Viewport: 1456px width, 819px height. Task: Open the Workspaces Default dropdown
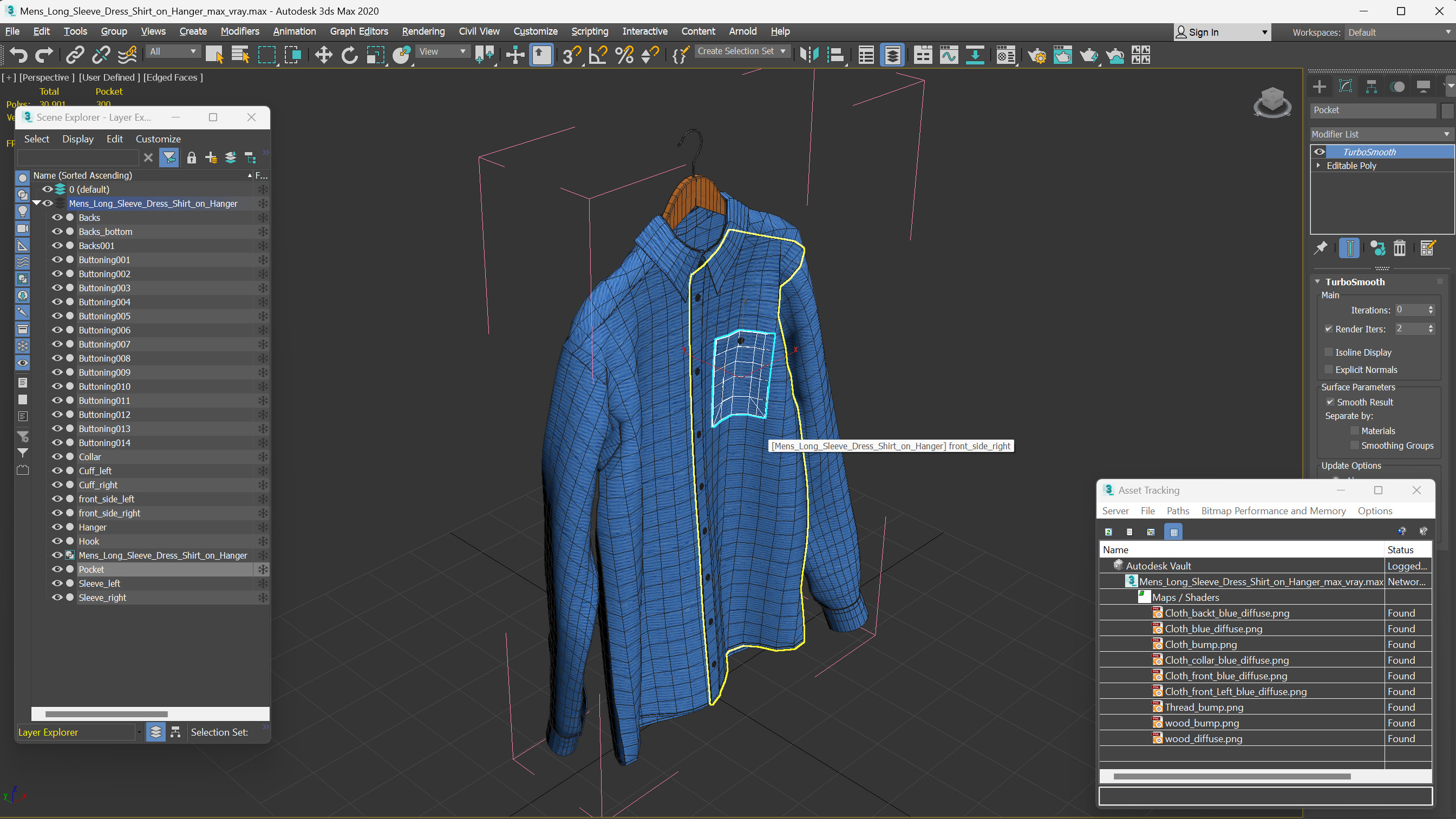1399,32
